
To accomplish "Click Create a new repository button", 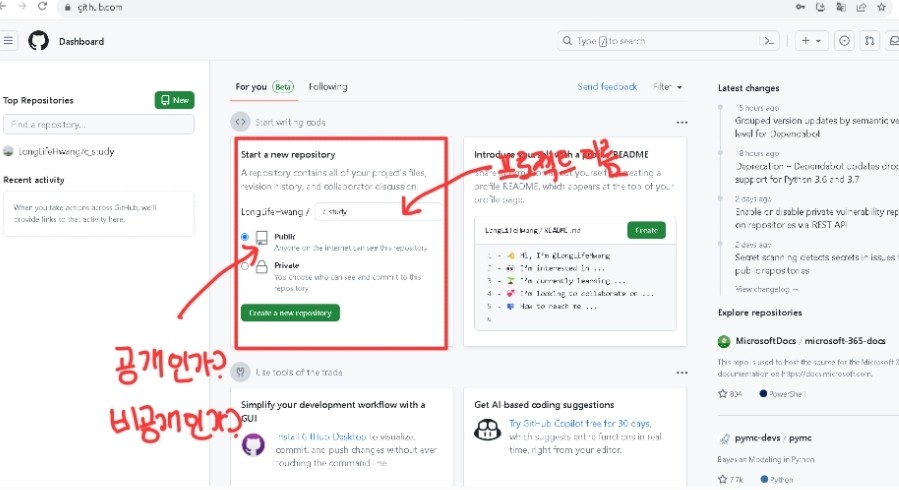I will click(x=290, y=313).
